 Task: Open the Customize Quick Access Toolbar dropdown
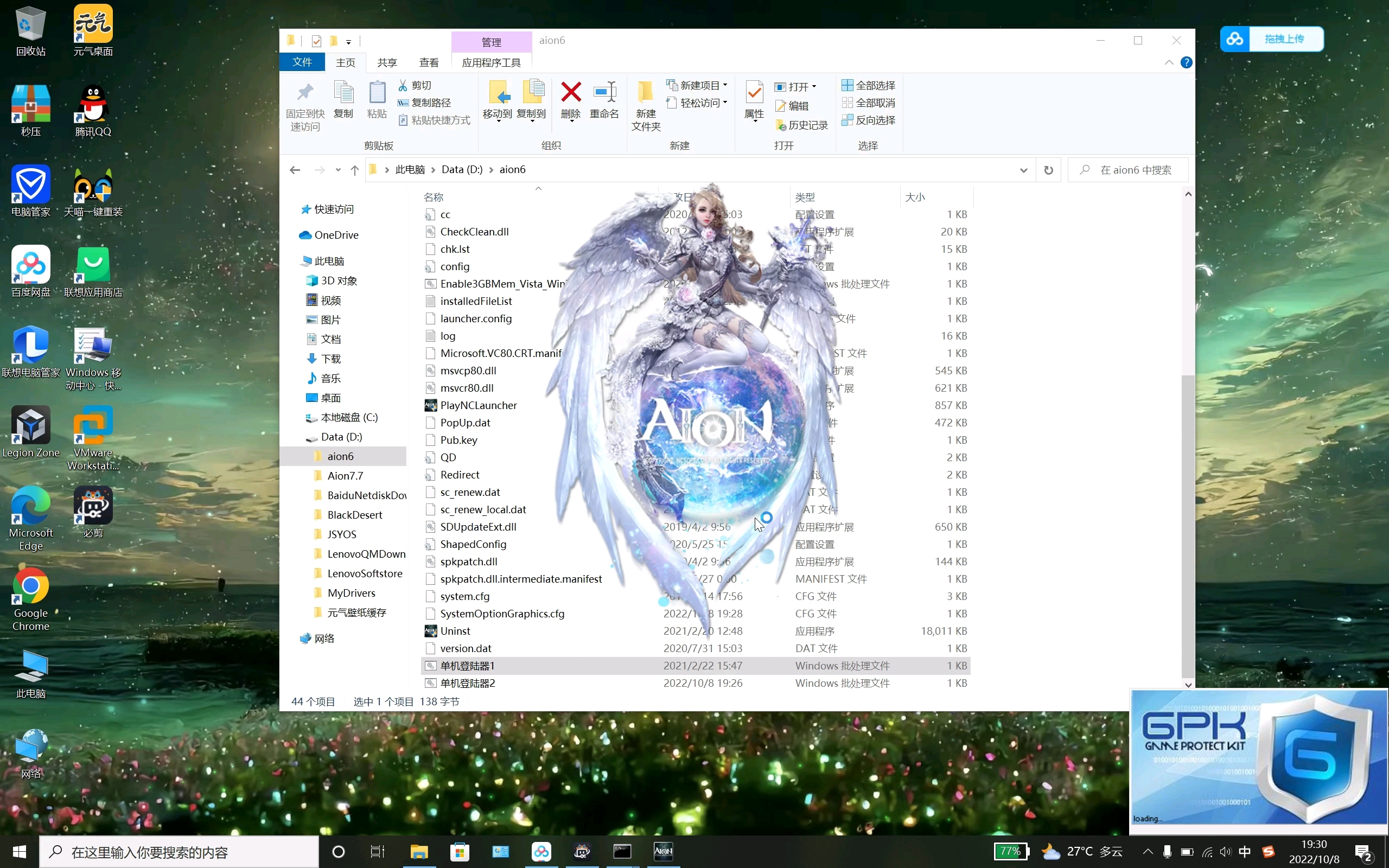pyautogui.click(x=348, y=41)
